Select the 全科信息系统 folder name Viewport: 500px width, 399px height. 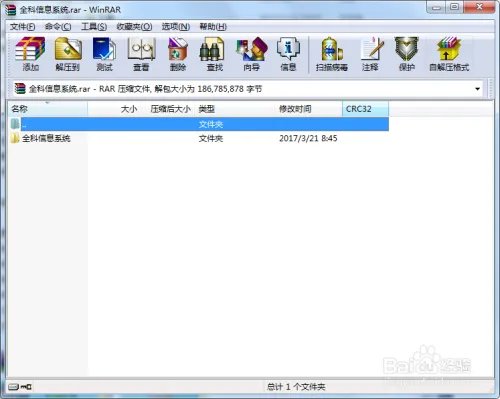(46, 138)
